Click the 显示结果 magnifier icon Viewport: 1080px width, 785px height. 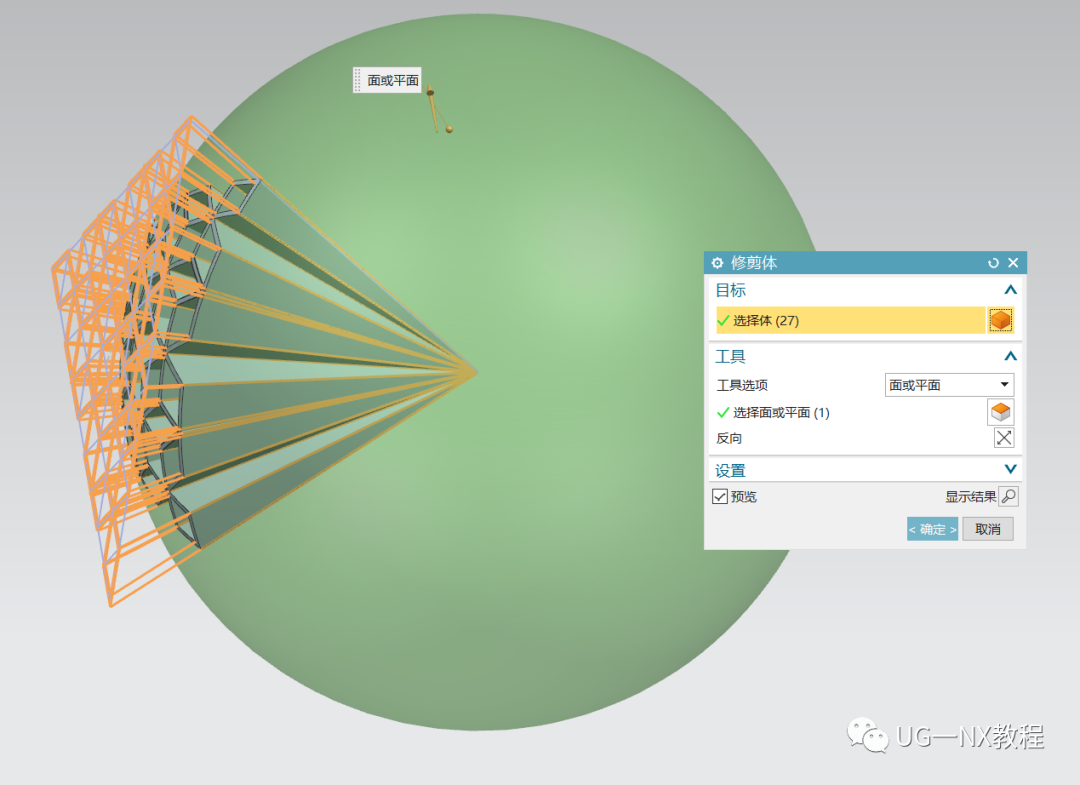(1008, 496)
